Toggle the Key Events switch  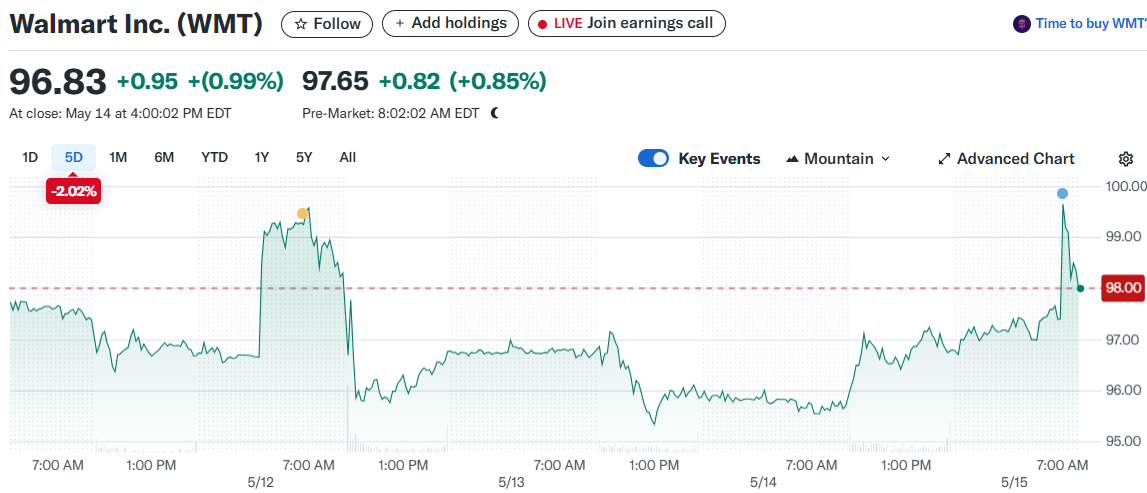(653, 159)
